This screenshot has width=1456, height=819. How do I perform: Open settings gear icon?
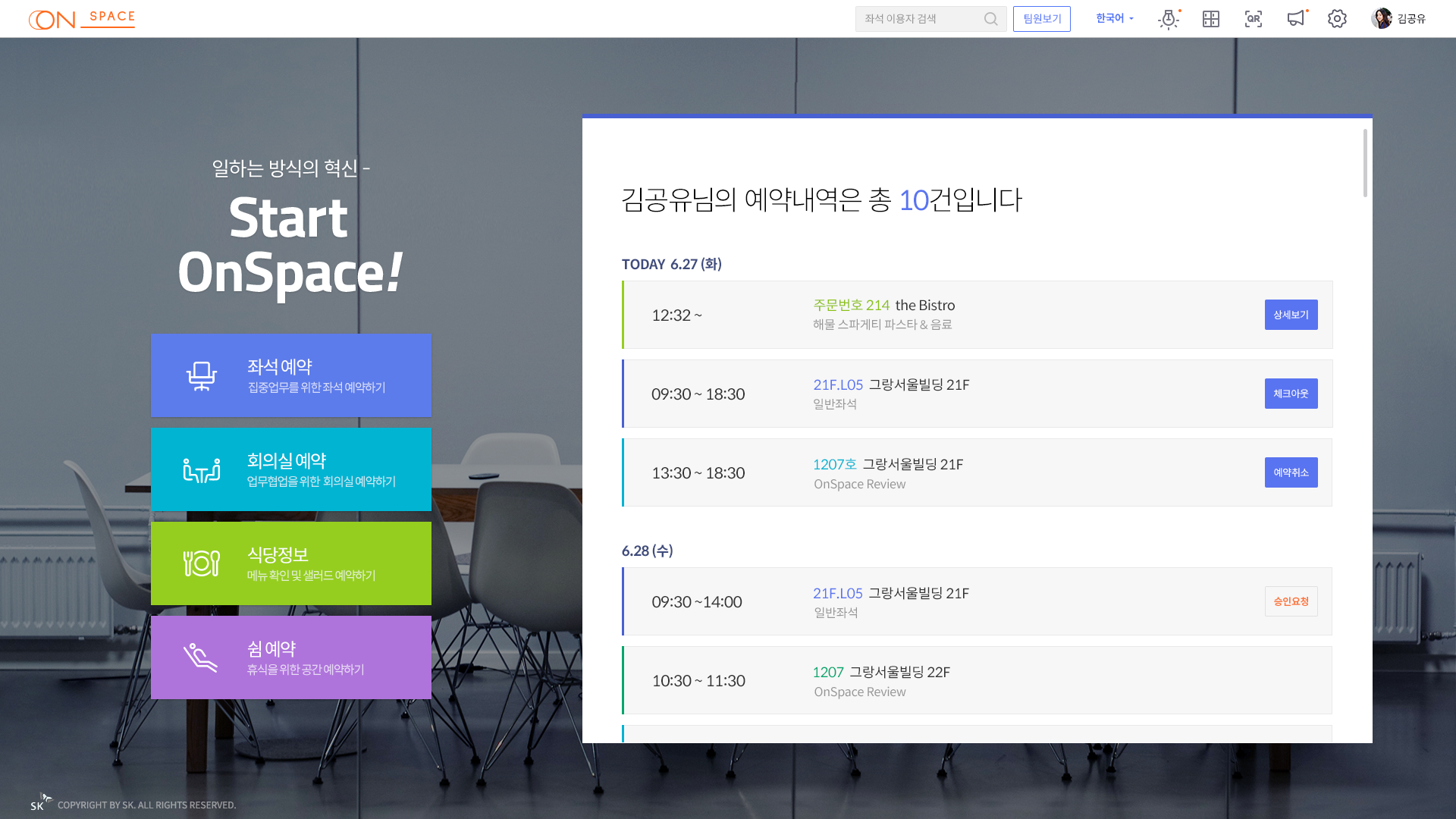[1337, 19]
